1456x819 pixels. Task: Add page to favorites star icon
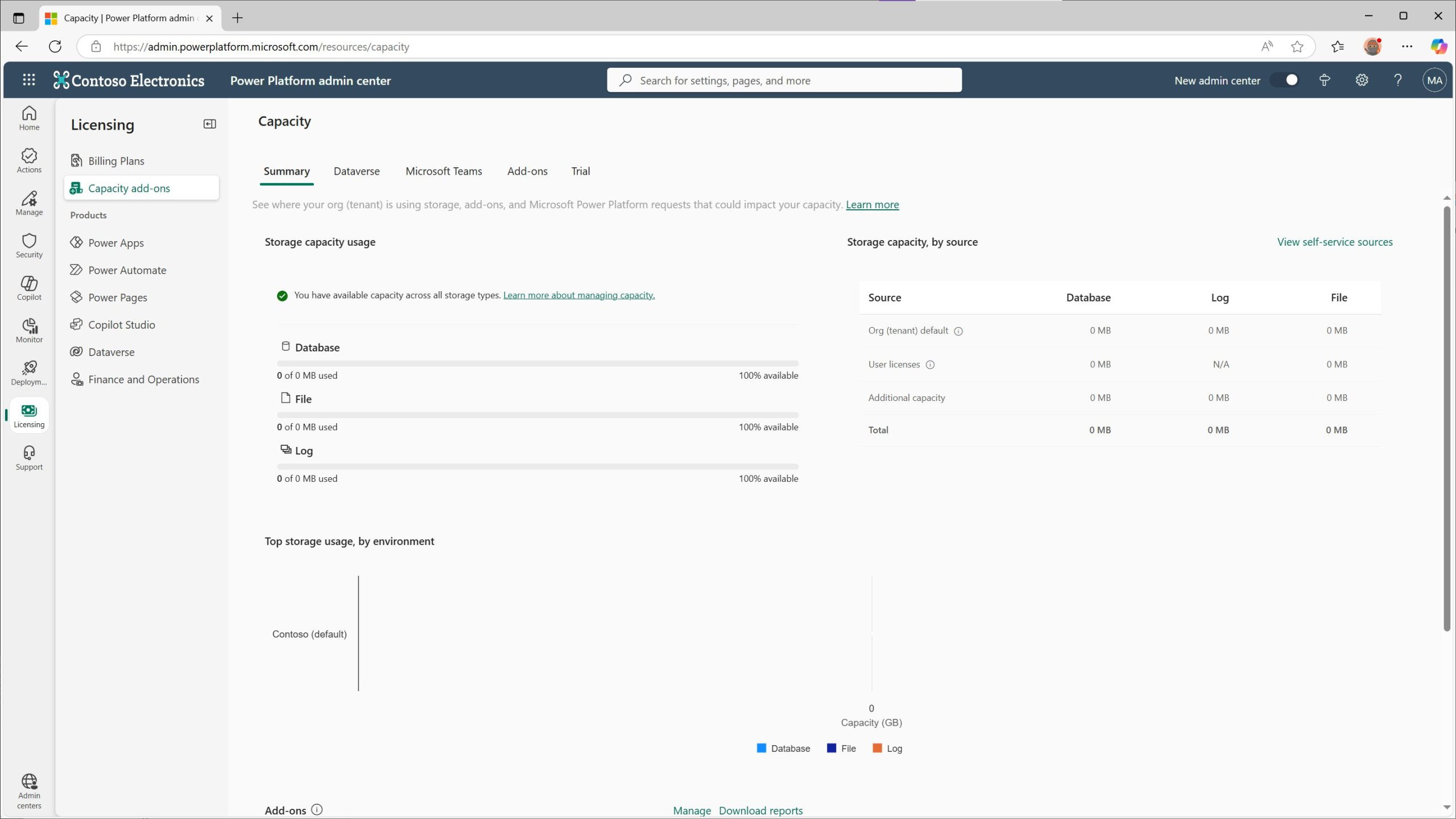click(x=1297, y=47)
